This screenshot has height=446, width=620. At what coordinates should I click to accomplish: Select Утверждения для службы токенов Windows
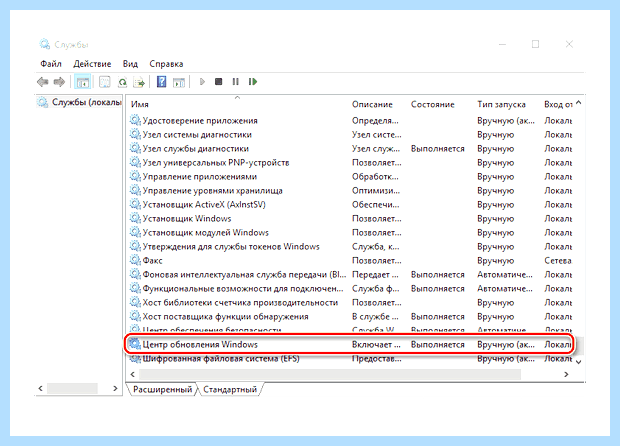231,246
